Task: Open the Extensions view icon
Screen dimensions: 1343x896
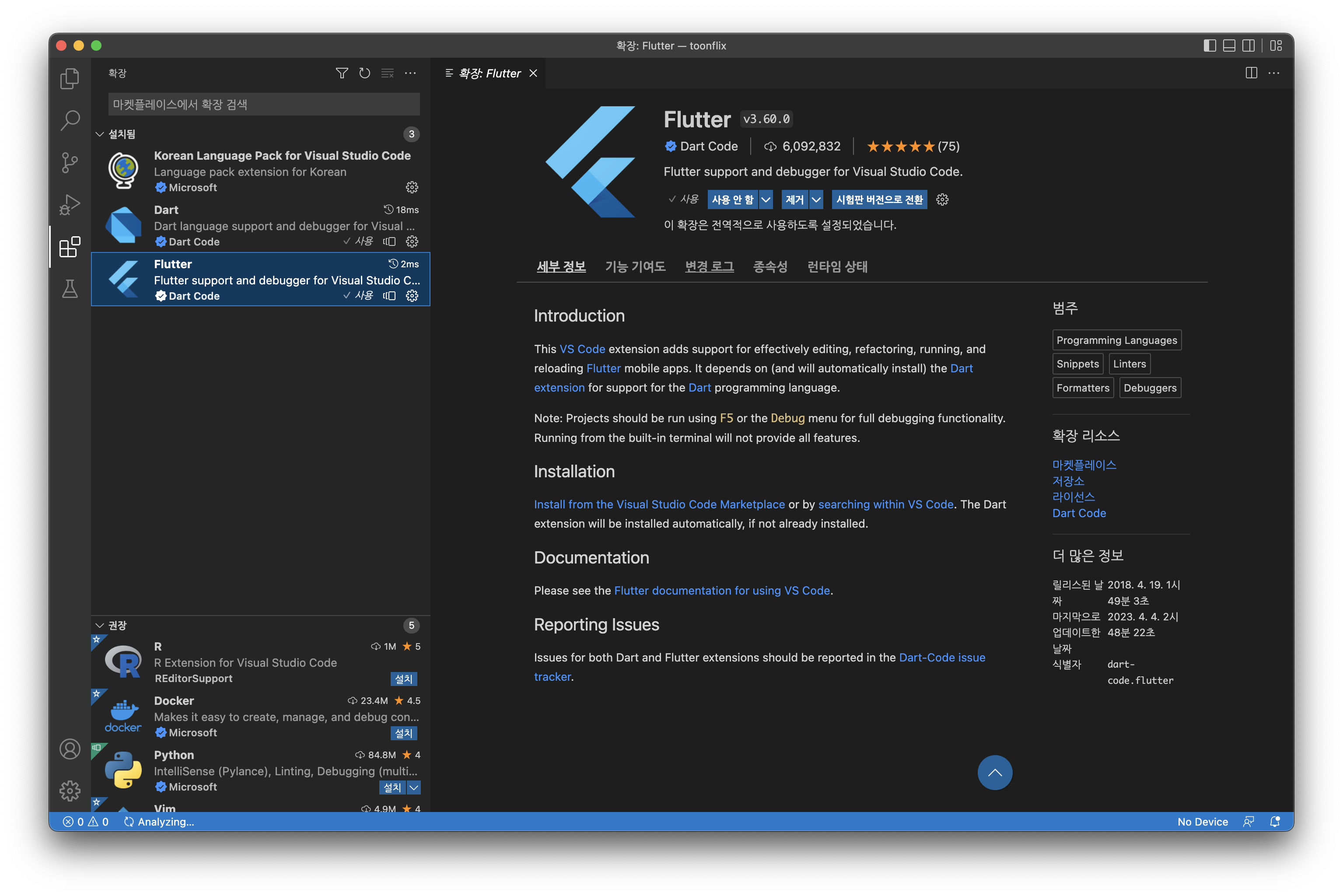Action: pyautogui.click(x=70, y=247)
